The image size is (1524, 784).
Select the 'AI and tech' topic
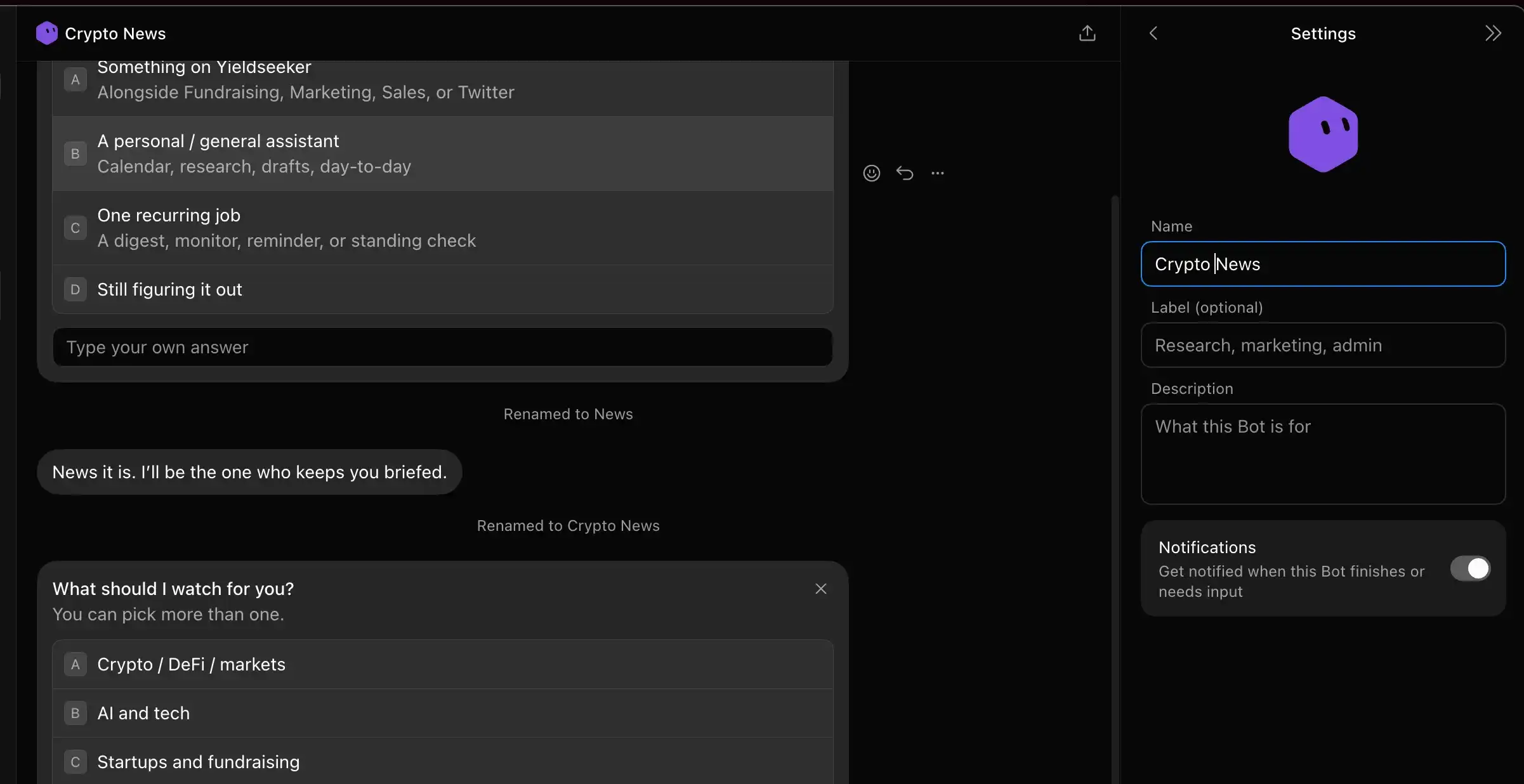442,713
